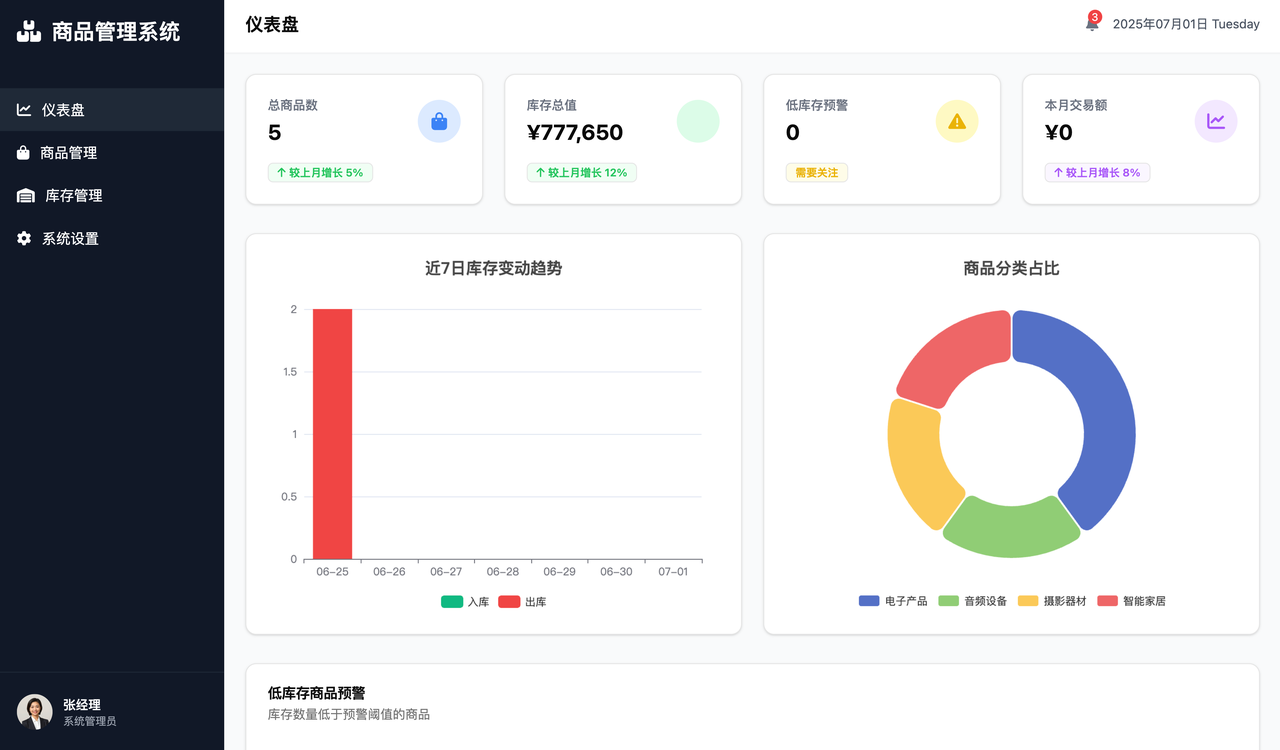Click the 较上月增长 12% badge
The height and width of the screenshot is (750, 1280).
(581, 173)
